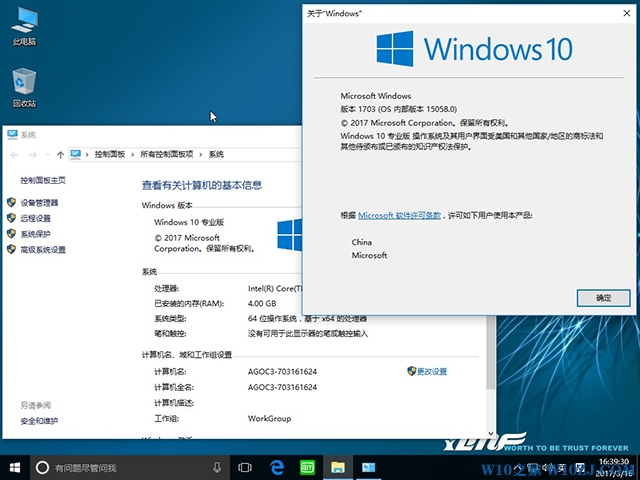Close the 关于"Windows" dialog
640x480 pixels.
627,13
